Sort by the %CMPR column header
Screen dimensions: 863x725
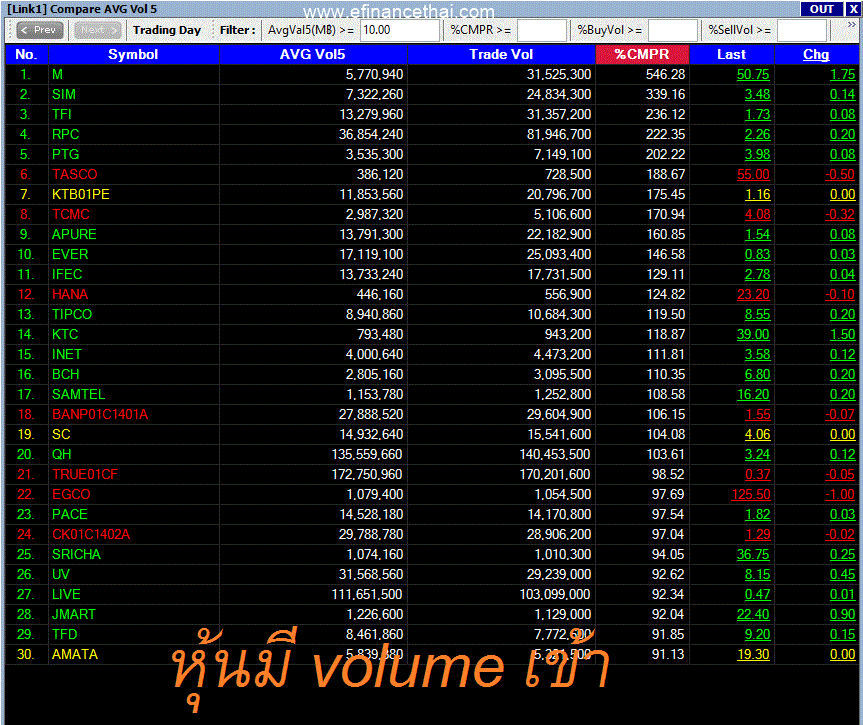click(642, 54)
